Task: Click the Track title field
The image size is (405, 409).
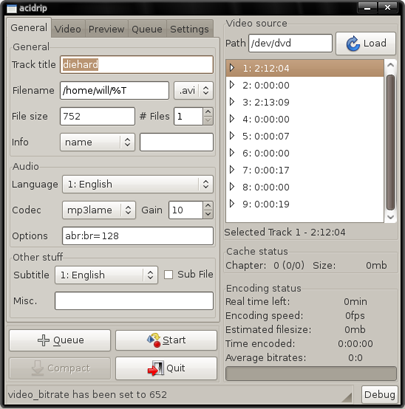Action: click(137, 64)
